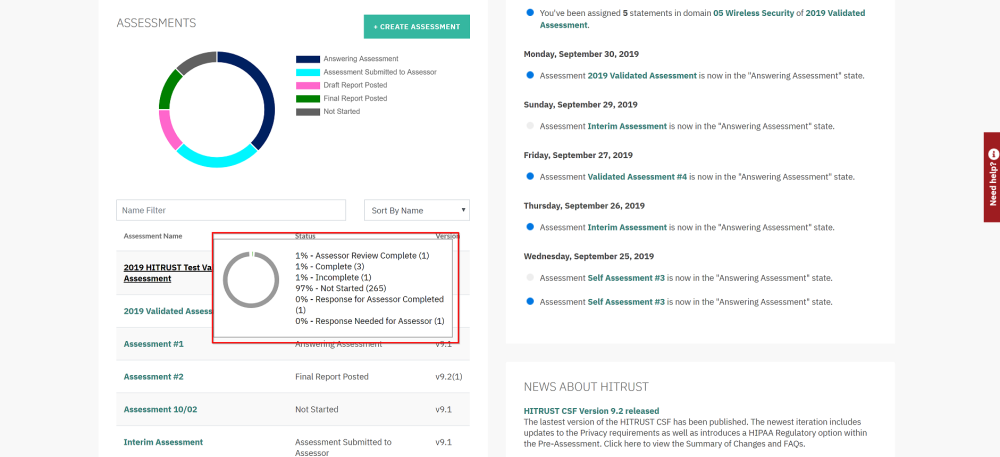Screen dimensions: 1000x457
Task: Select the Answering Assessment legend swatch
Action: (307, 59)
